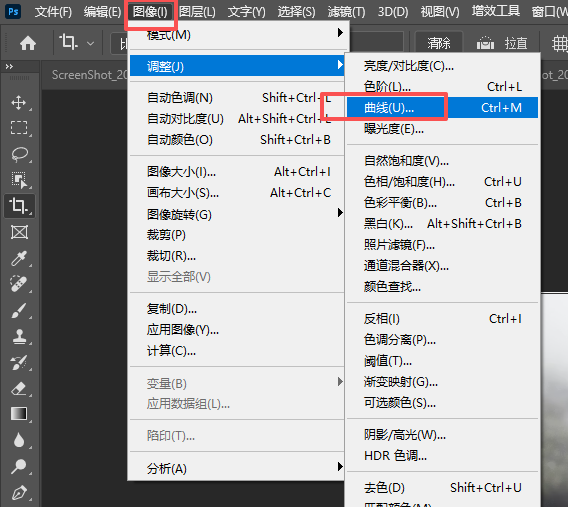The height and width of the screenshot is (507, 568).
Task: Select the Move tool
Action: click(18, 103)
